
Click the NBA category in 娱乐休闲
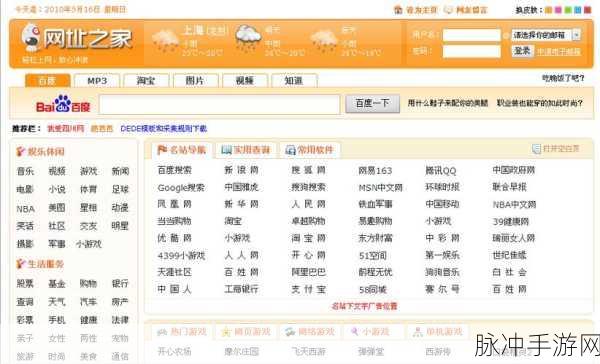[26, 209]
